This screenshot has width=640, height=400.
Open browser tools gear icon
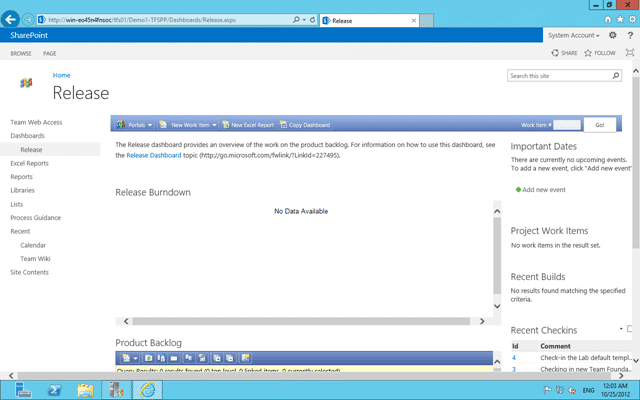point(632,19)
